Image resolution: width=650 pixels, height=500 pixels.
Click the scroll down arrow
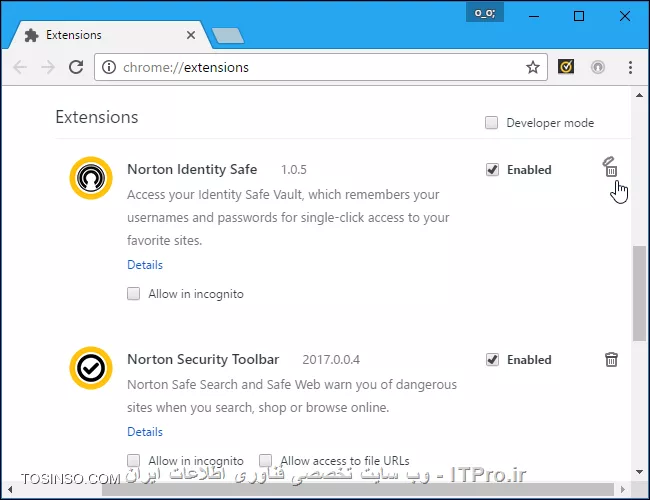pos(639,472)
